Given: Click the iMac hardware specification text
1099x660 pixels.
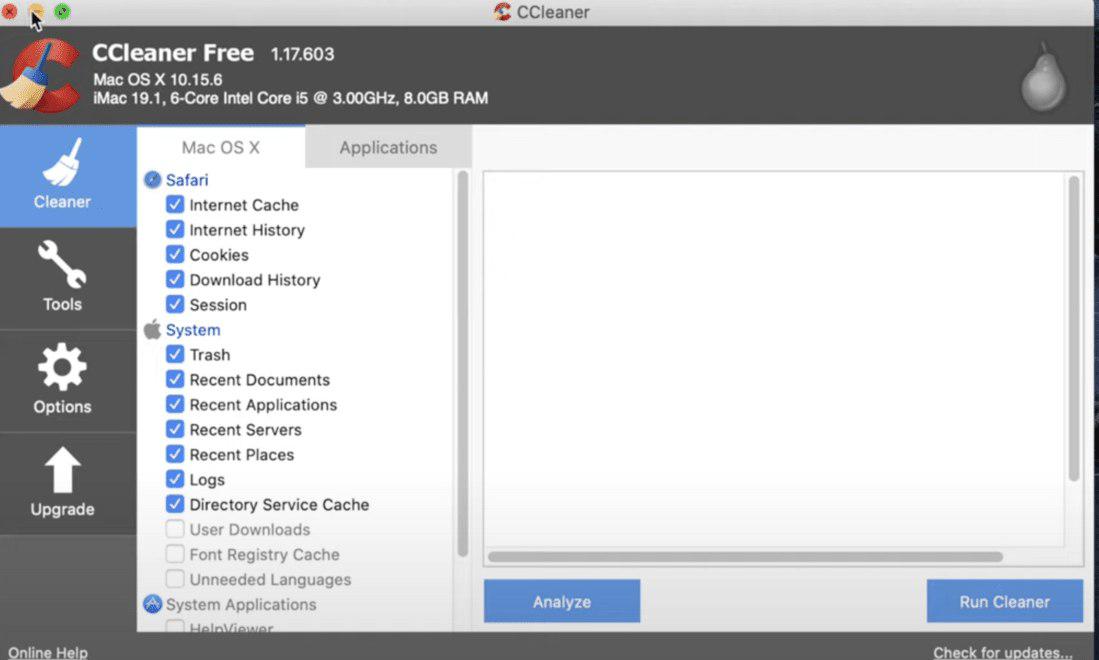Looking at the screenshot, I should coord(291,98).
